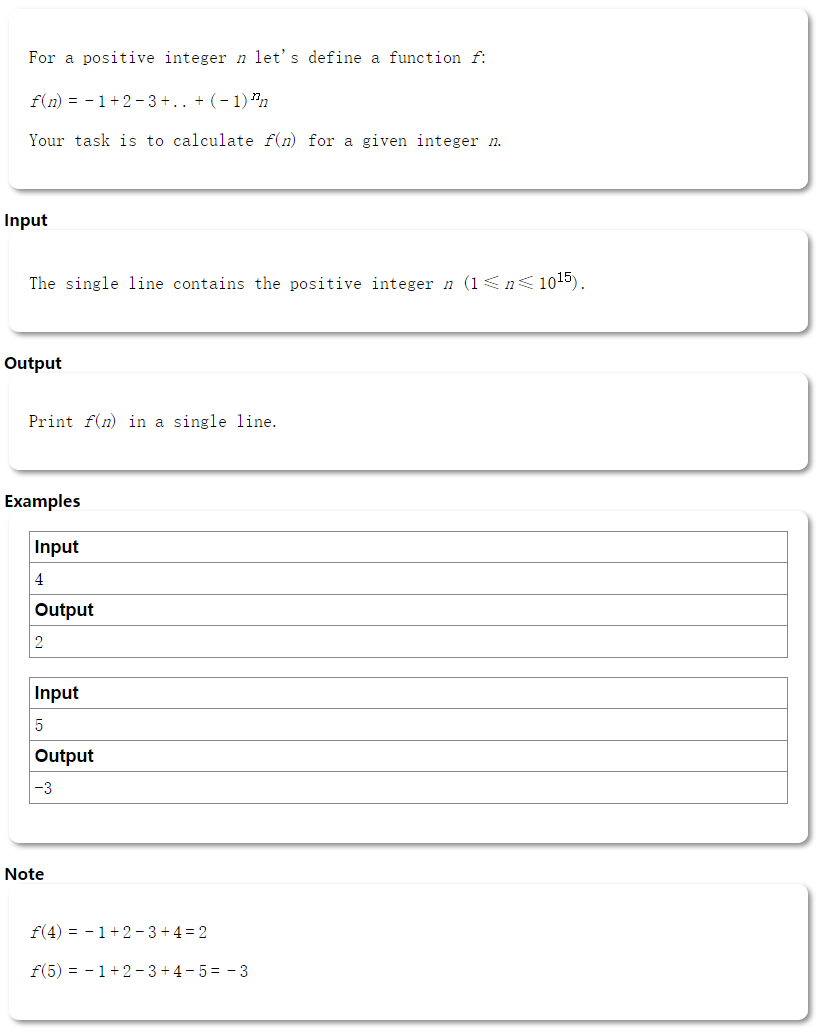Click 'For a positive integer n' sentence
Screen dimensions: 819x1032
[257, 57]
